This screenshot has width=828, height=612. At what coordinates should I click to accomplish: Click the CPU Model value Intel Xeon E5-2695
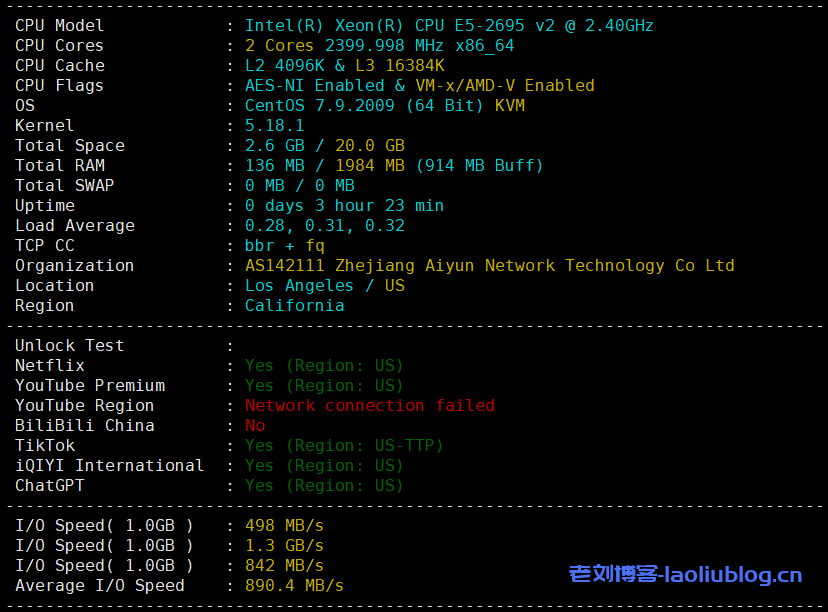(x=449, y=26)
